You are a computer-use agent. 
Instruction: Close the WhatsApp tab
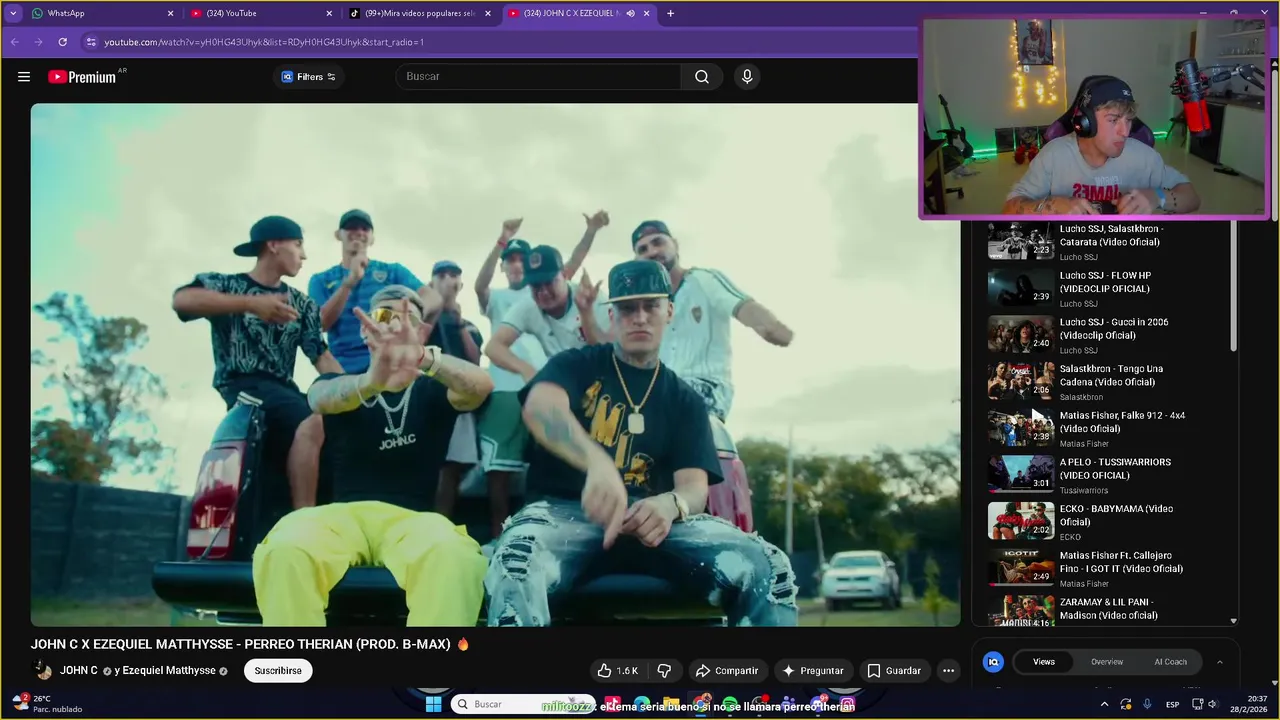pyautogui.click(x=170, y=13)
